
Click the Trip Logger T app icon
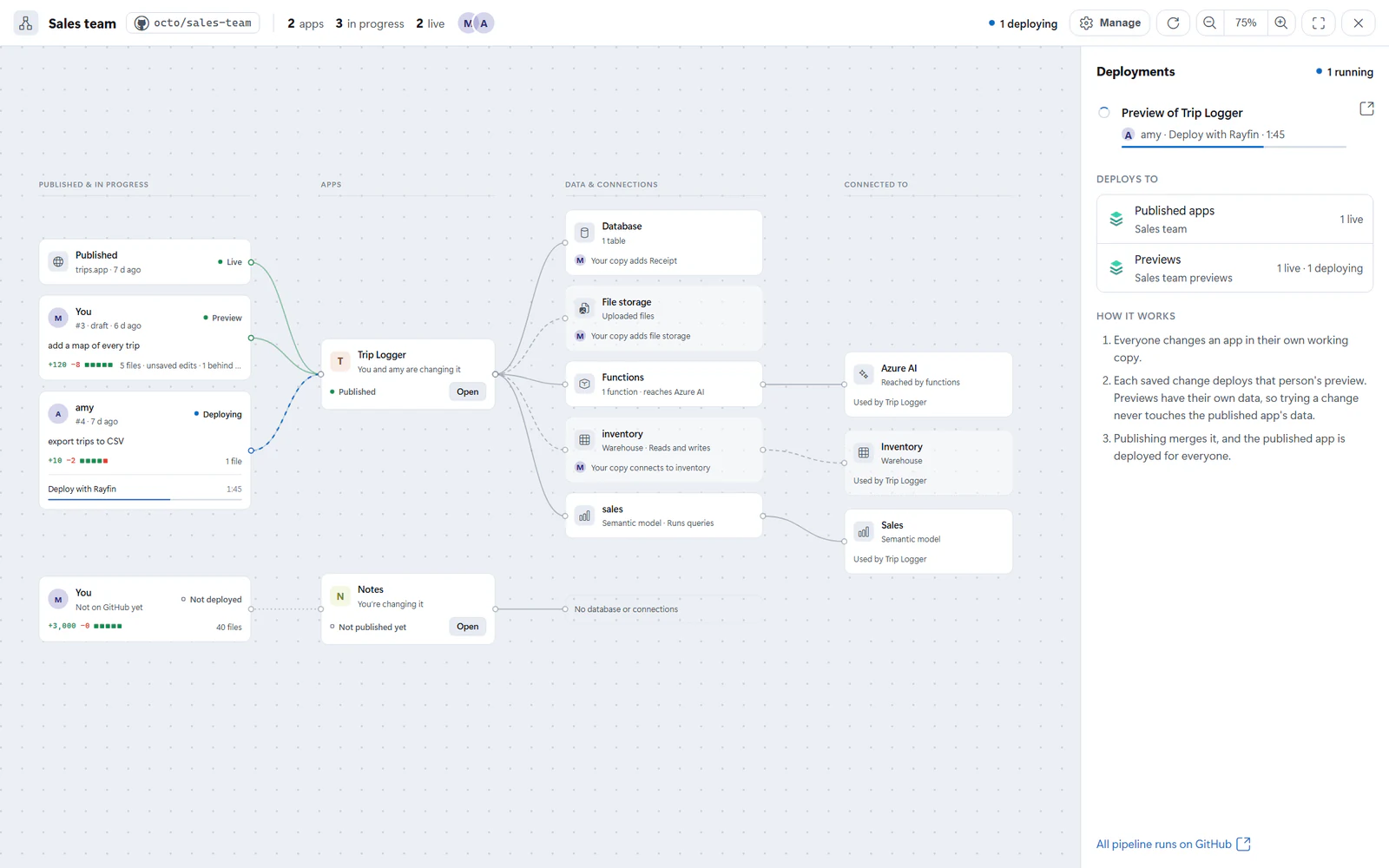[340, 360]
